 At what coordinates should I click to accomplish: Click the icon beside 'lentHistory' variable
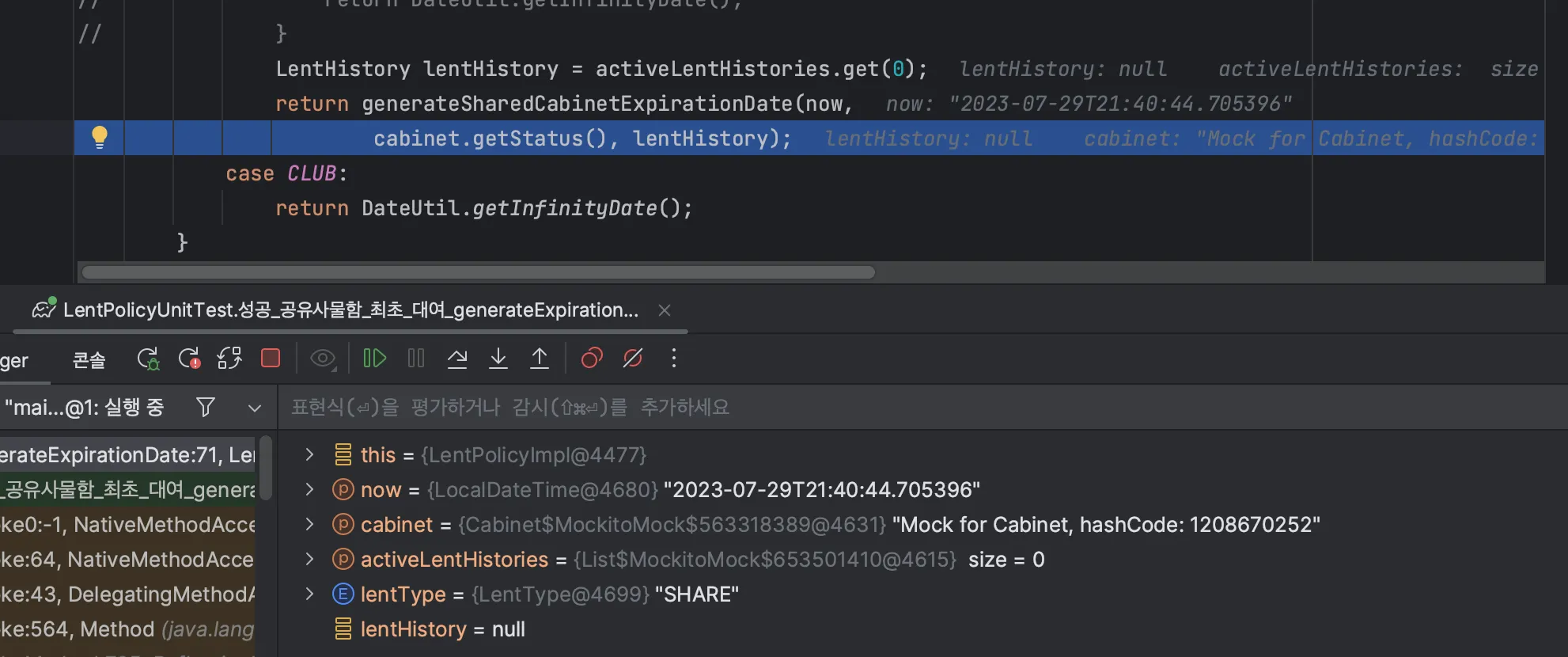(343, 629)
